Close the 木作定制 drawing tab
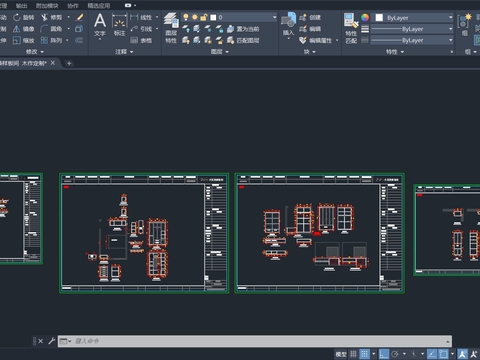The image size is (480, 360). [x=53, y=63]
